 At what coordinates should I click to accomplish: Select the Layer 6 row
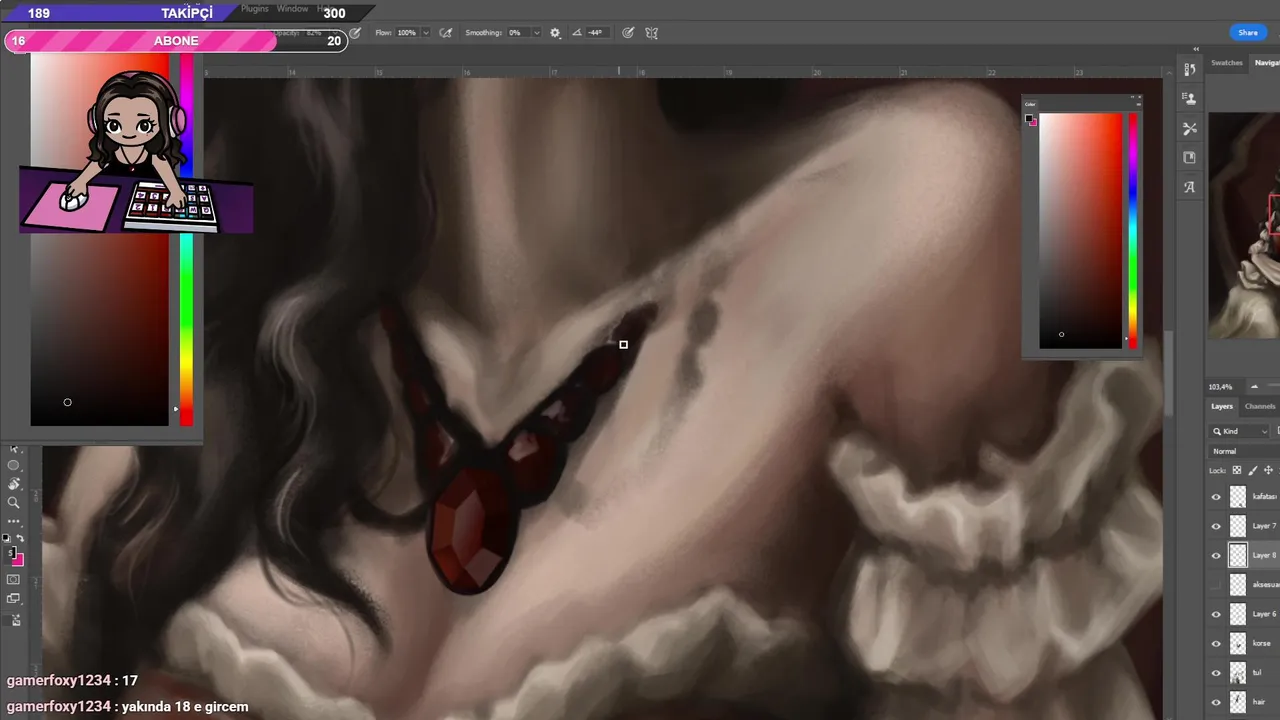1244,614
